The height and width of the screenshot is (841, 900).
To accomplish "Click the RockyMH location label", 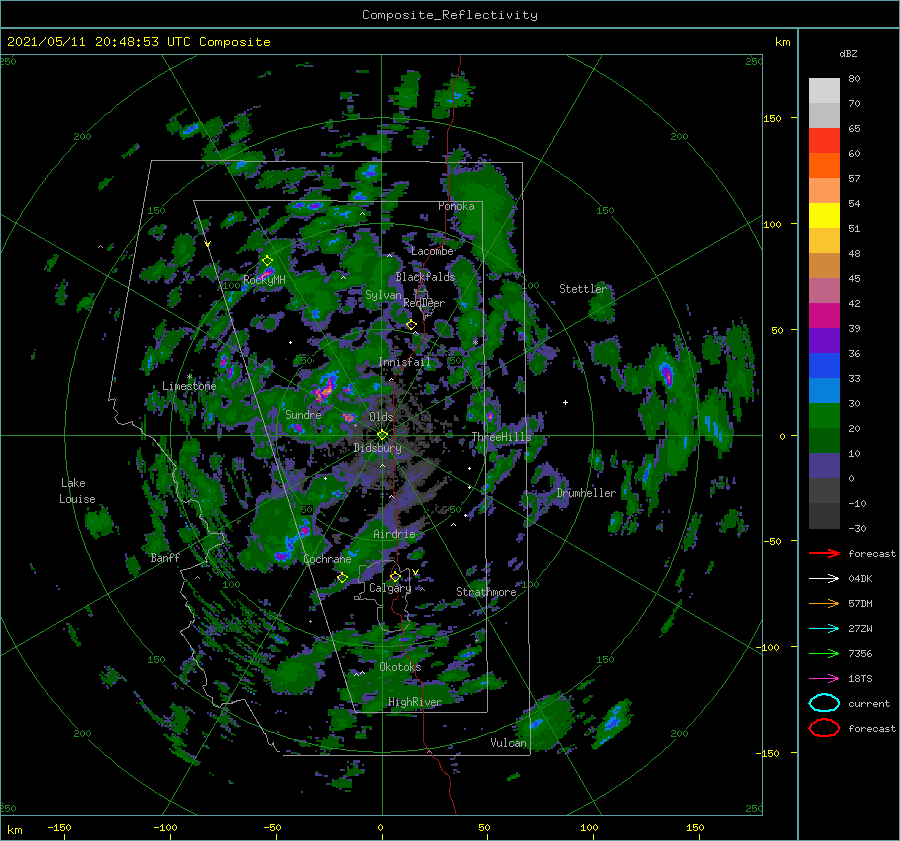I will 264,280.
